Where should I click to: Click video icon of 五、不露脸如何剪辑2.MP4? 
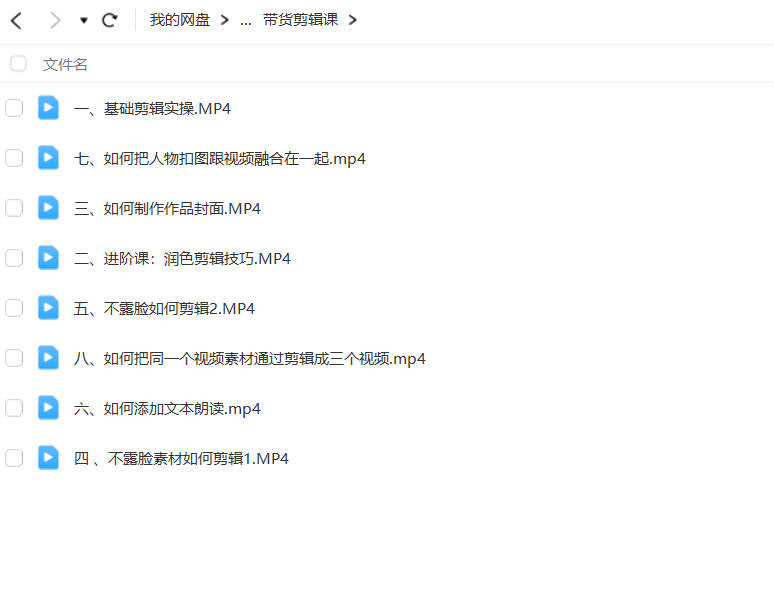click(48, 308)
